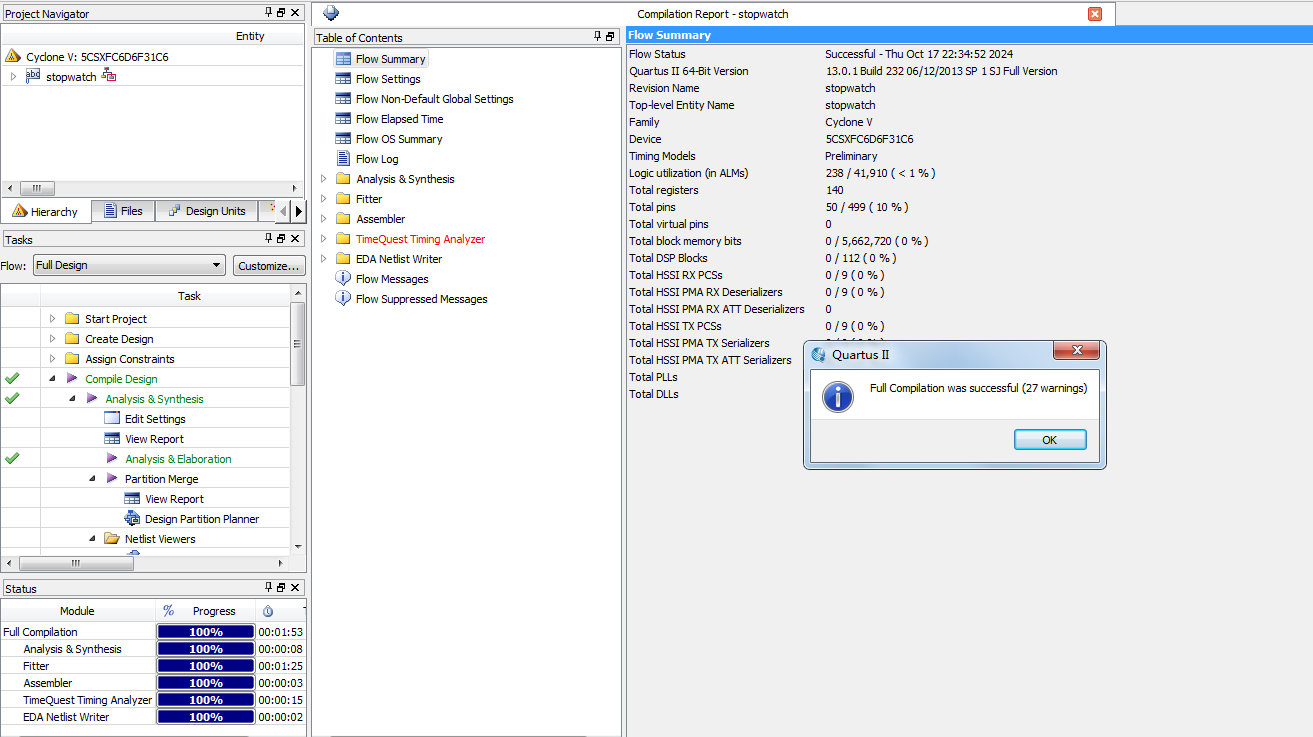
Task: Click the Flow Settings table icon
Action: point(344,79)
